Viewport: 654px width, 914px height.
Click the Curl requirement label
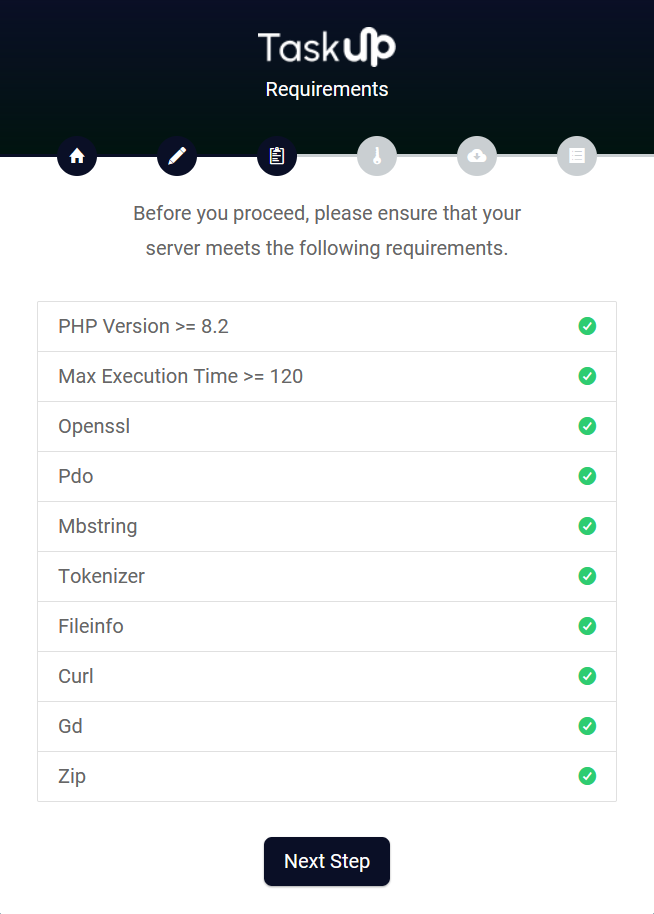pyautogui.click(x=76, y=676)
